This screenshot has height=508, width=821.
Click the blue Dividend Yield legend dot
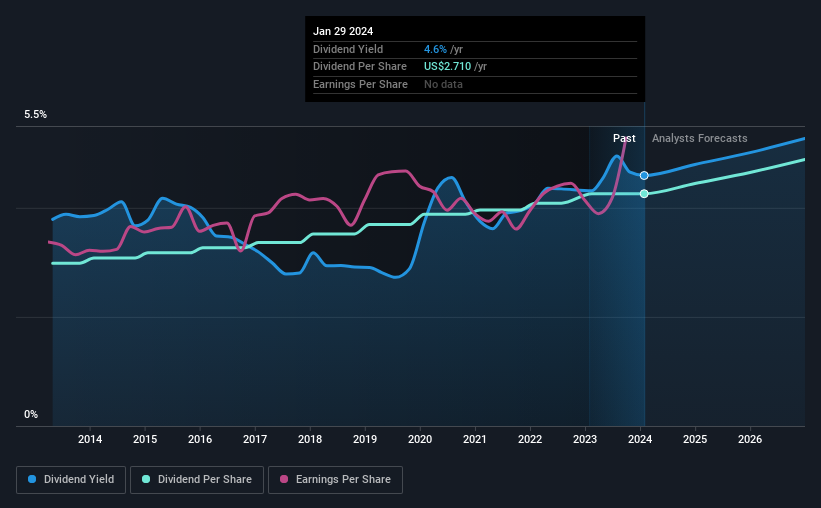pyautogui.click(x=32, y=479)
